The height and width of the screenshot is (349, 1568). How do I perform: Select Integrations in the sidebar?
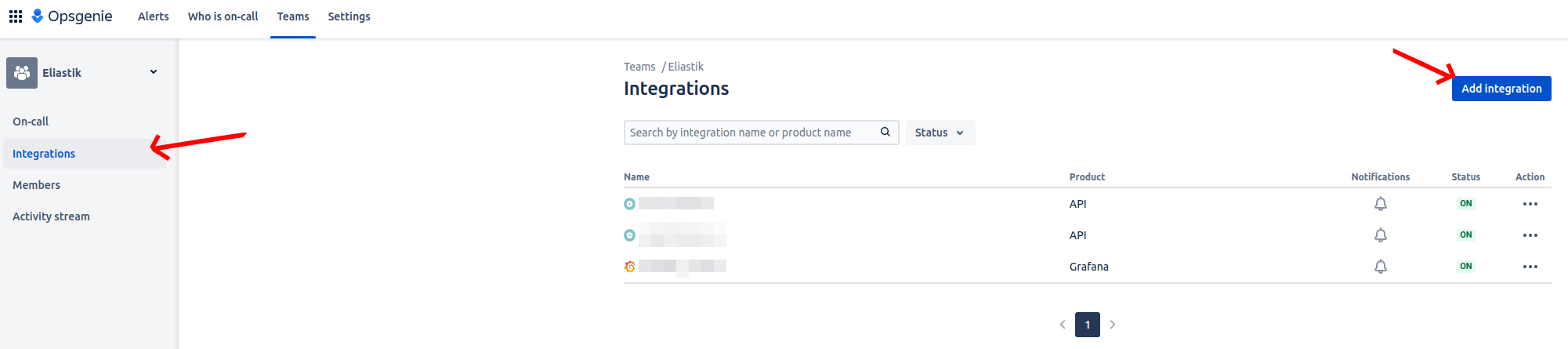click(x=85, y=154)
